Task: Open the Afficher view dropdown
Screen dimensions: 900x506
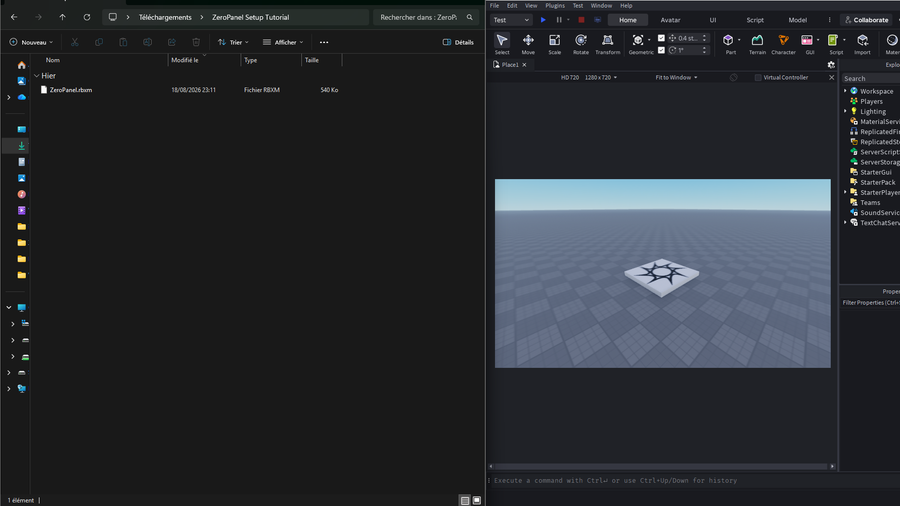Action: pos(283,42)
